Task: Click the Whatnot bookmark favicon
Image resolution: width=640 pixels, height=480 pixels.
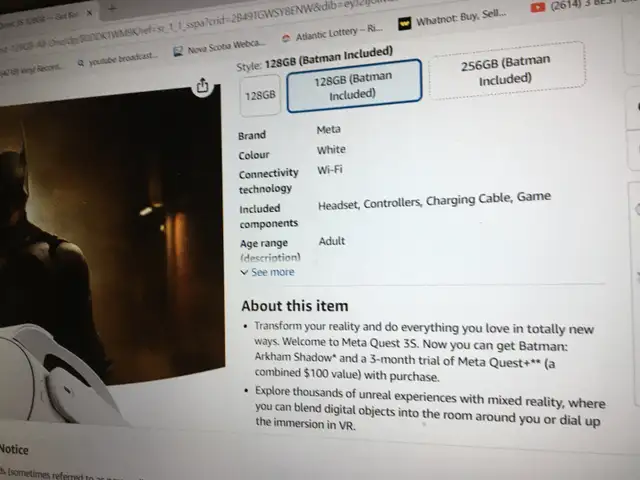Action: click(x=404, y=24)
